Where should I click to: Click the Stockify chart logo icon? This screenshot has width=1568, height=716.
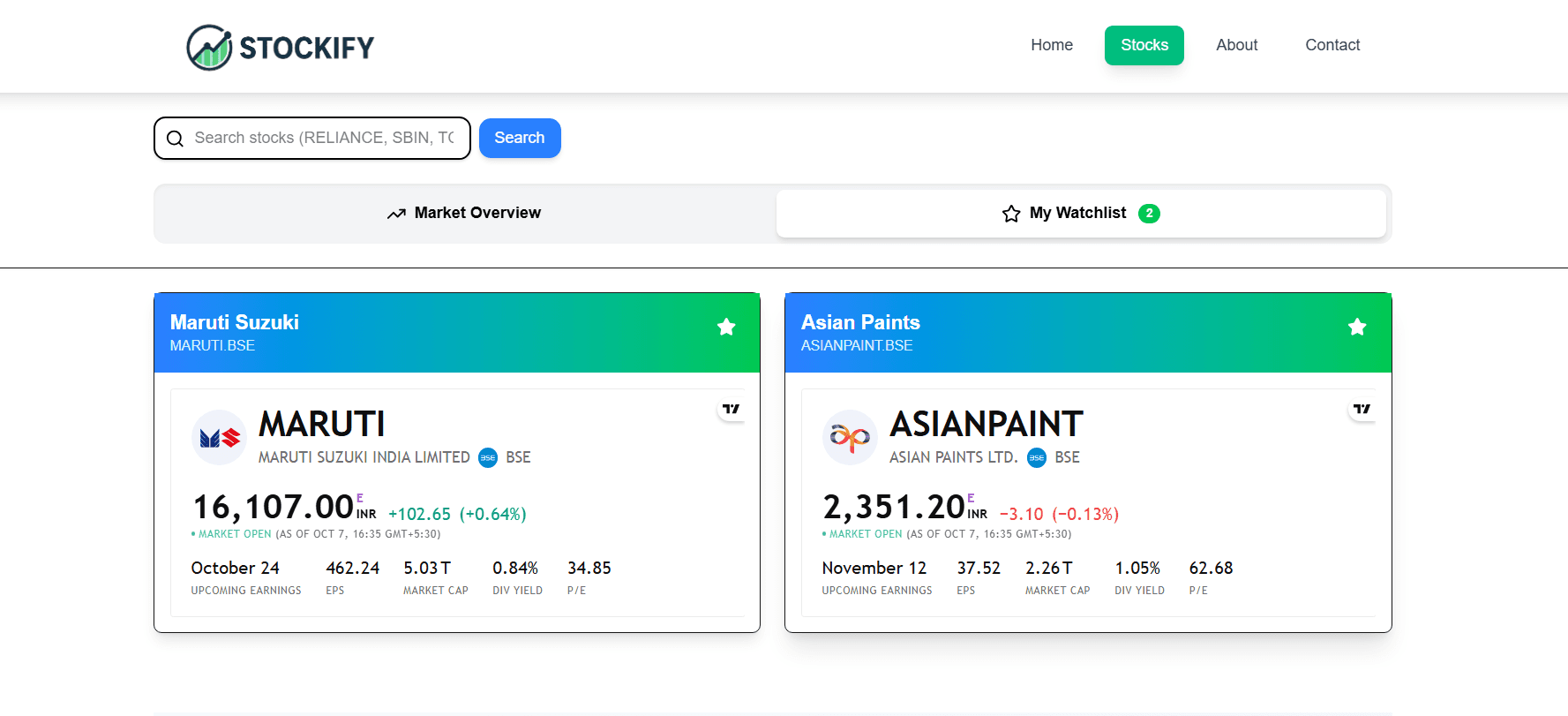[209, 47]
